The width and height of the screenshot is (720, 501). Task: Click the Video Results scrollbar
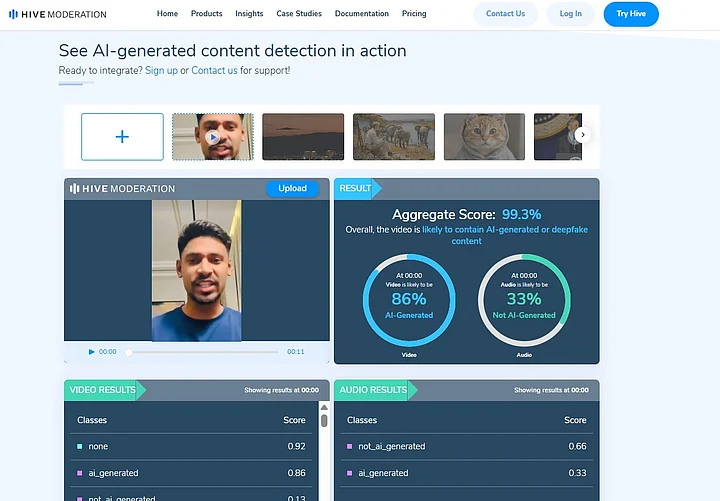(323, 420)
